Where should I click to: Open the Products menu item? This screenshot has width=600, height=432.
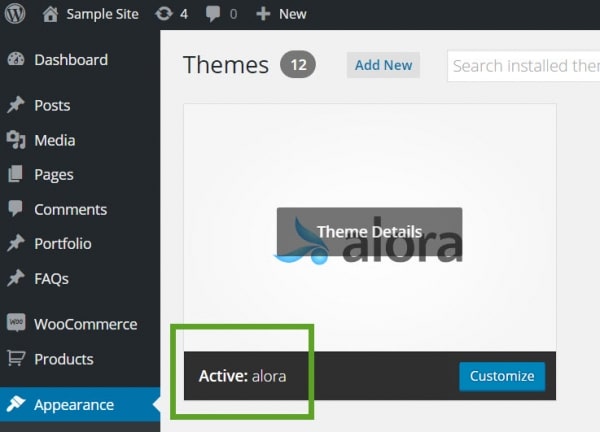(x=64, y=359)
